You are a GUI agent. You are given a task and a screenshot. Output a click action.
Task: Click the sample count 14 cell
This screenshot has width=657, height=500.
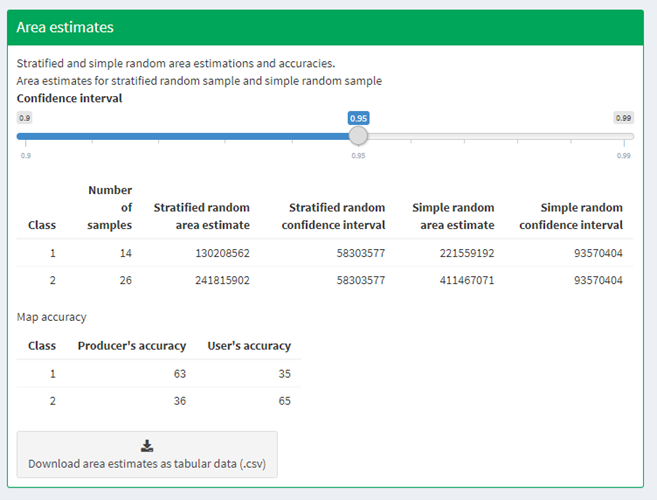[x=126, y=253]
